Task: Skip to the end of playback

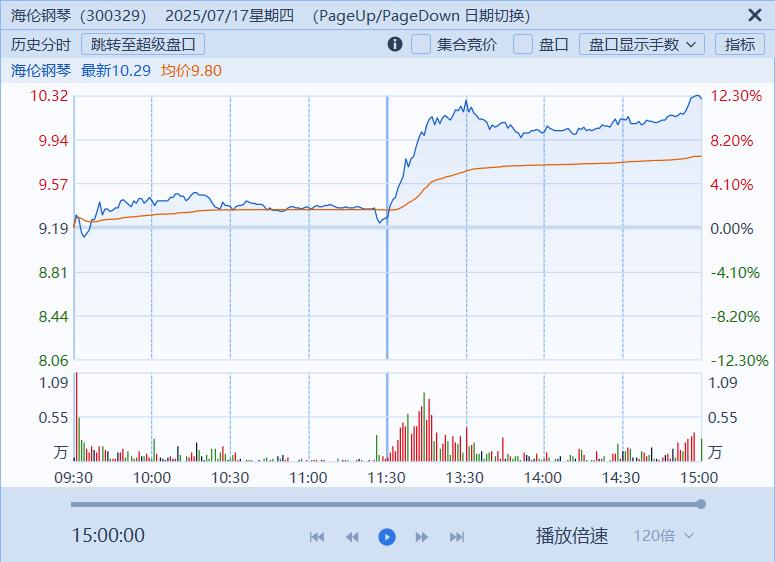Action: 457,537
